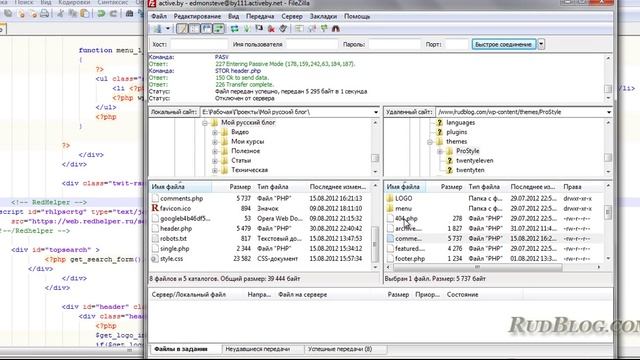The height and width of the screenshot is (360, 640).
Task: Click the disconnect from server icon
Action: [x=271, y=29]
